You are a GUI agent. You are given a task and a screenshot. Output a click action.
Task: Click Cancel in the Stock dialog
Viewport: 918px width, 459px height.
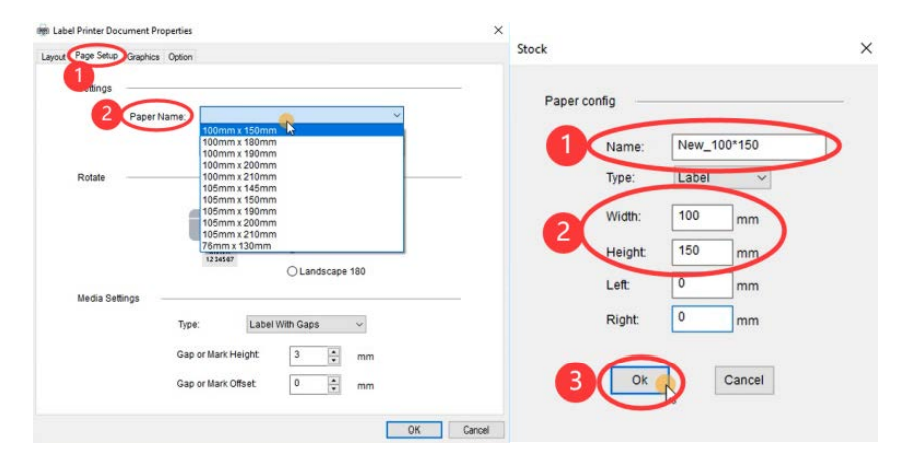point(744,381)
